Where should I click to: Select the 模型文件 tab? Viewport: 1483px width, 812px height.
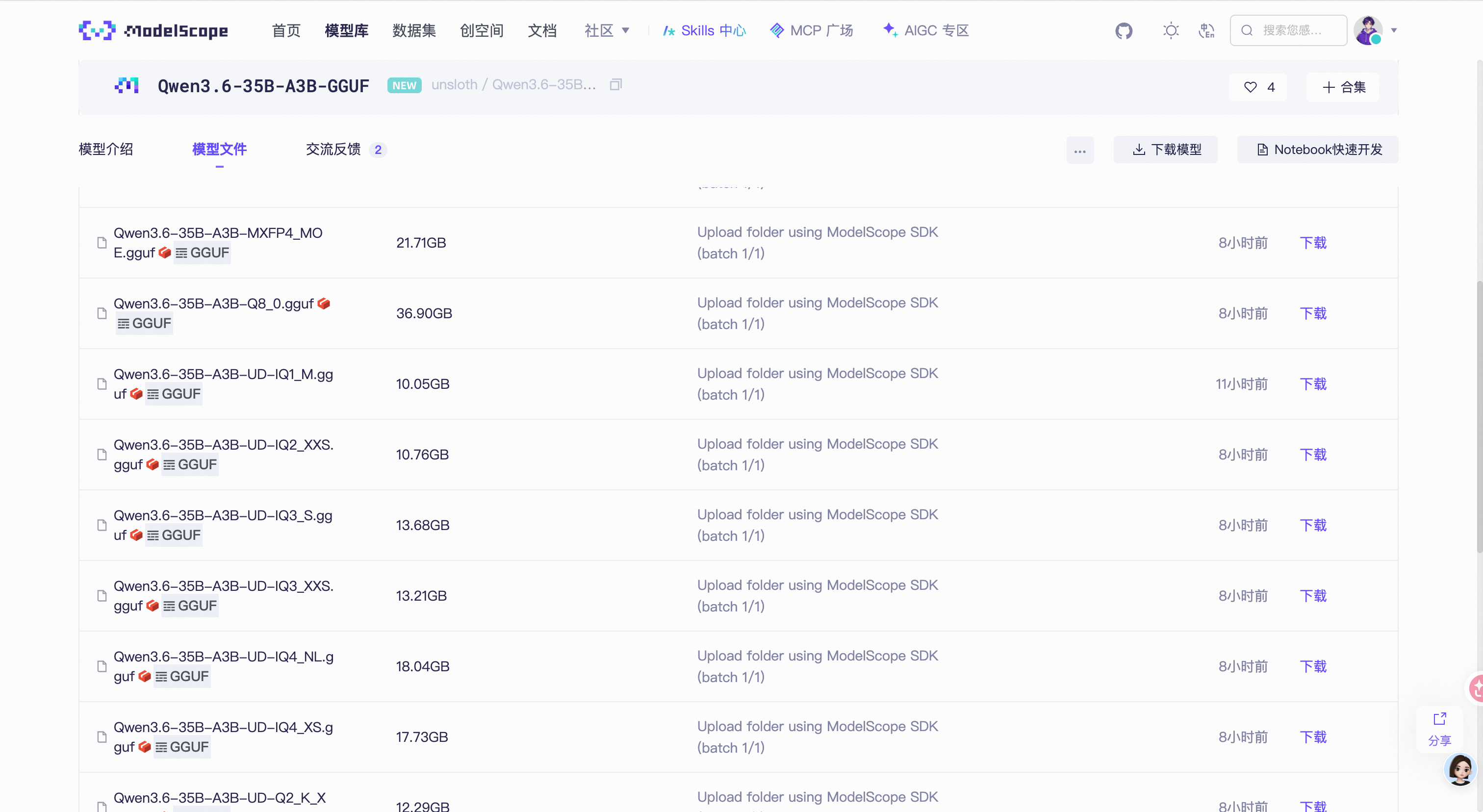(x=219, y=150)
